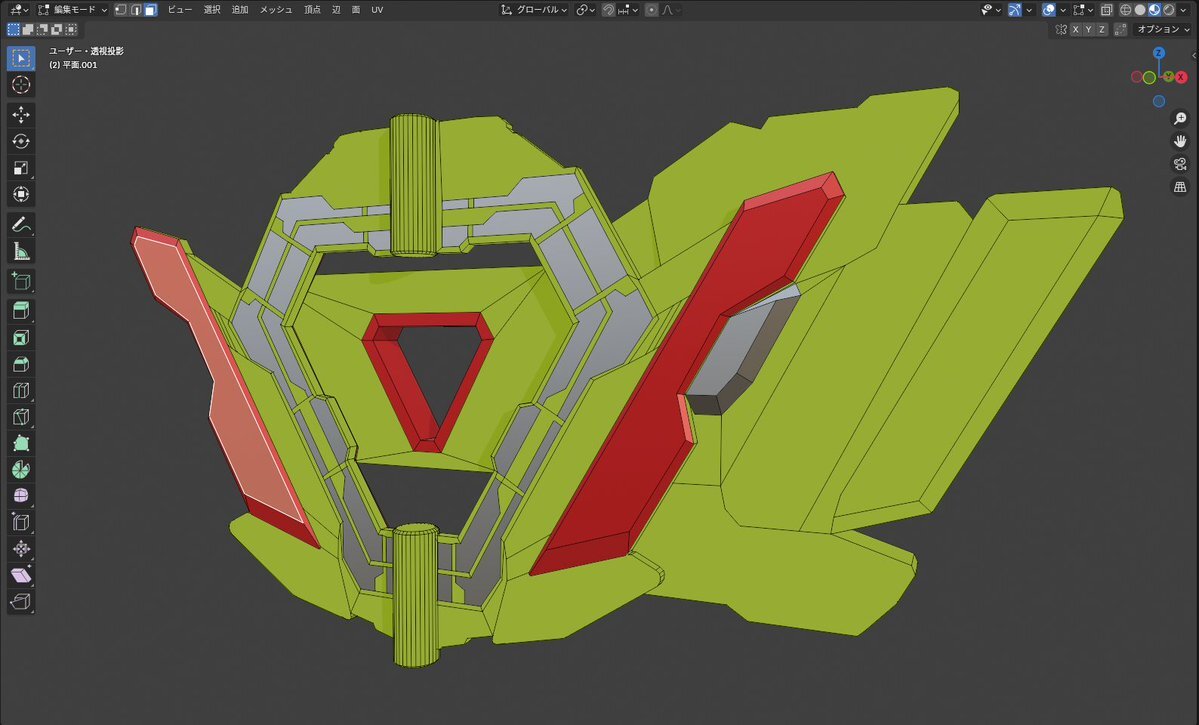Toggle camera view button
The height and width of the screenshot is (725, 1199).
click(1179, 164)
